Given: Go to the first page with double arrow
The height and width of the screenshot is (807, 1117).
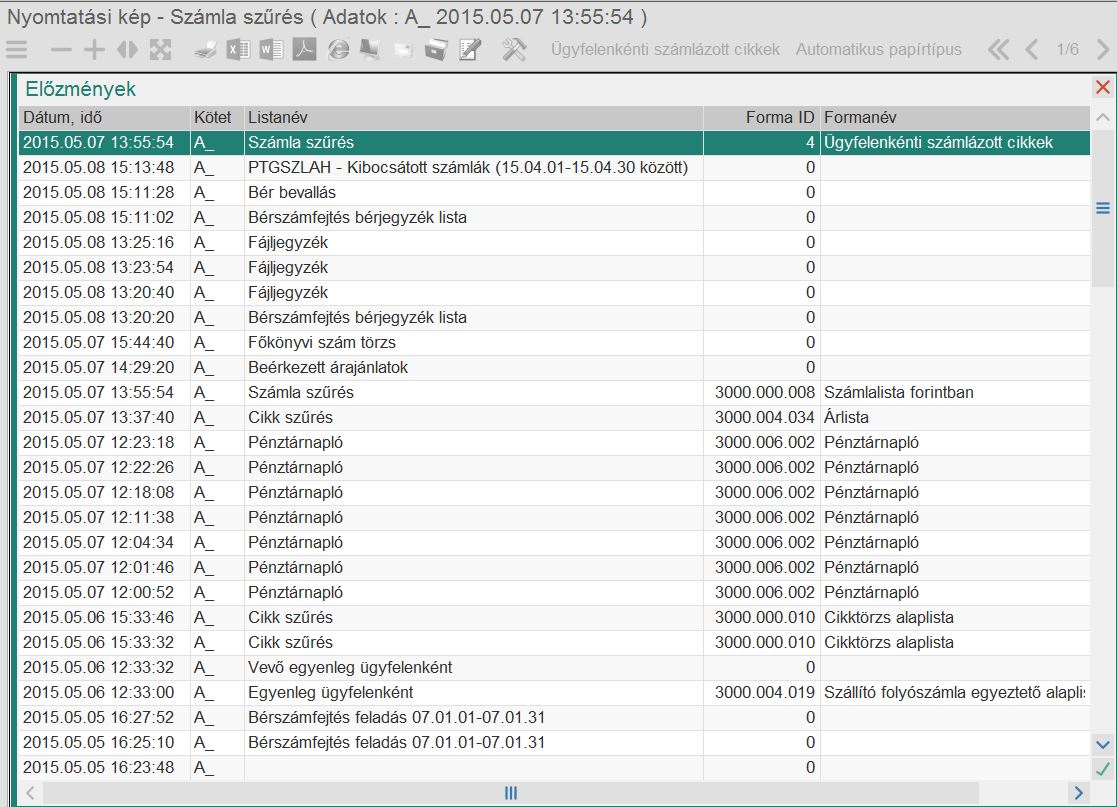Looking at the screenshot, I should point(999,50).
